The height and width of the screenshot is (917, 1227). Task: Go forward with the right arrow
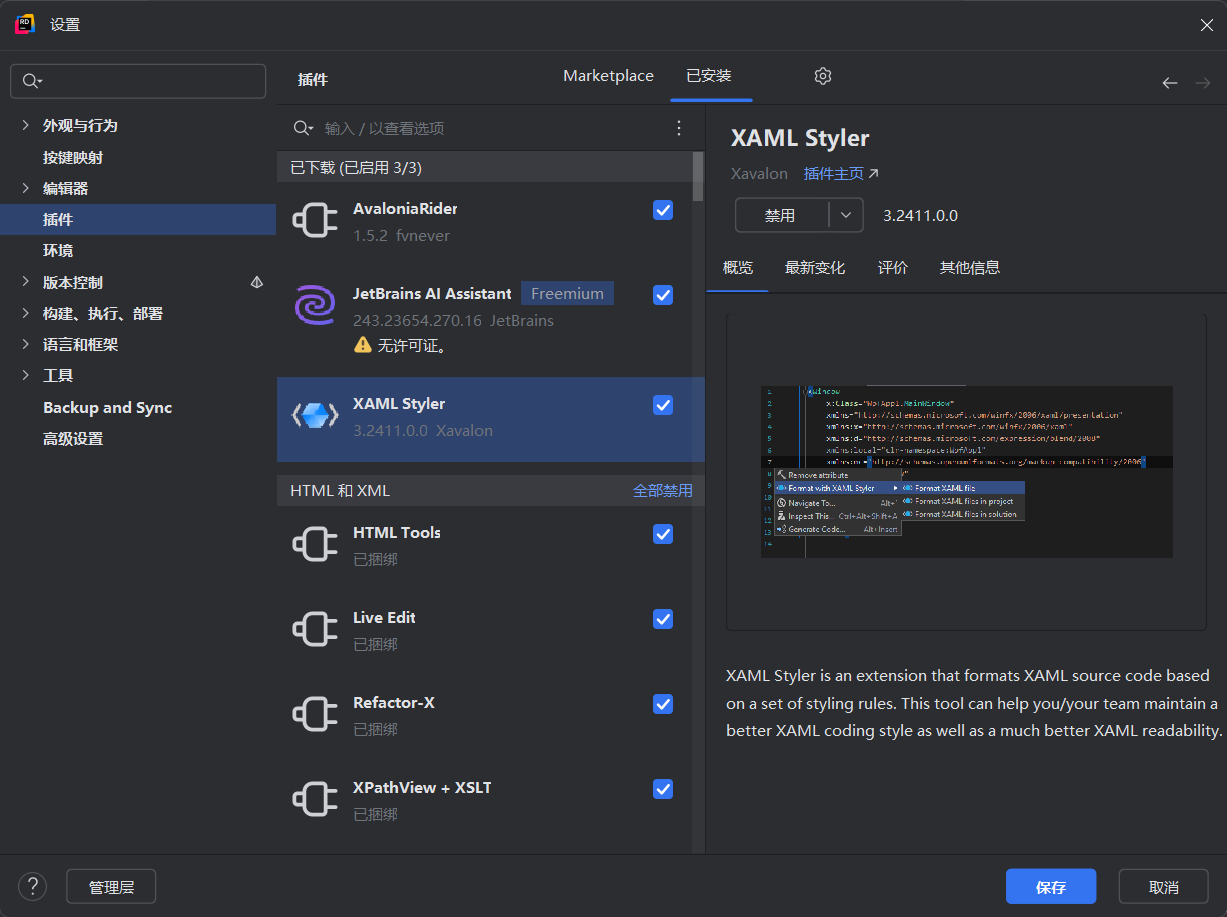click(1203, 83)
